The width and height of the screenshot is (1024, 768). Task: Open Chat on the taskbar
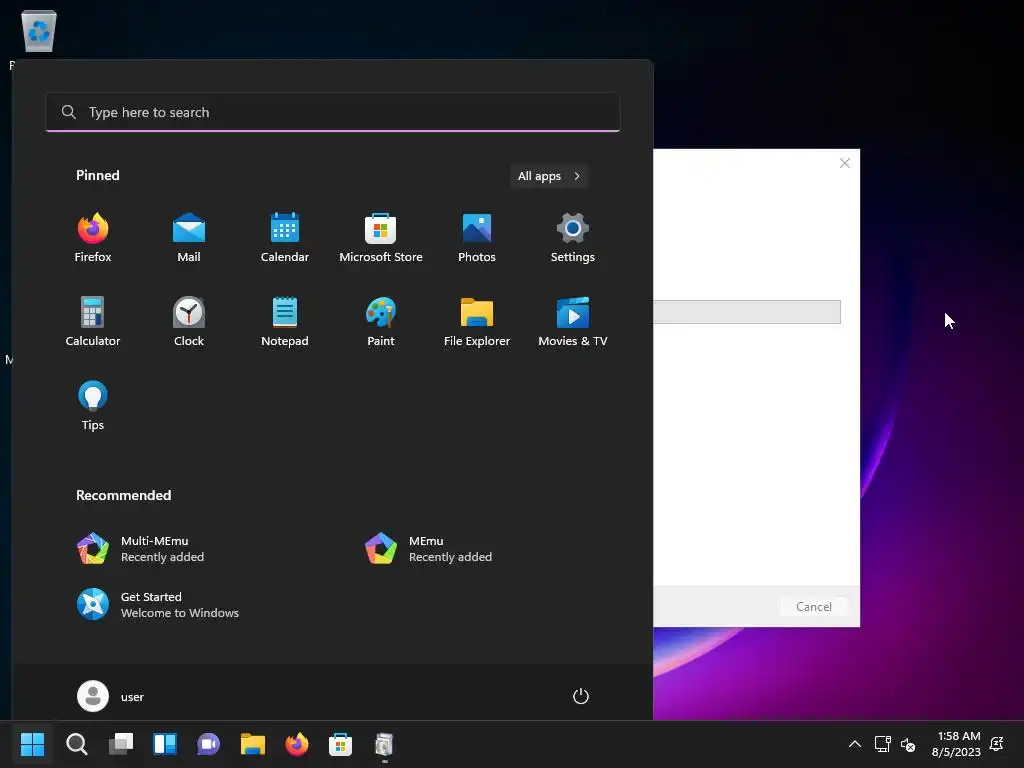click(208, 744)
